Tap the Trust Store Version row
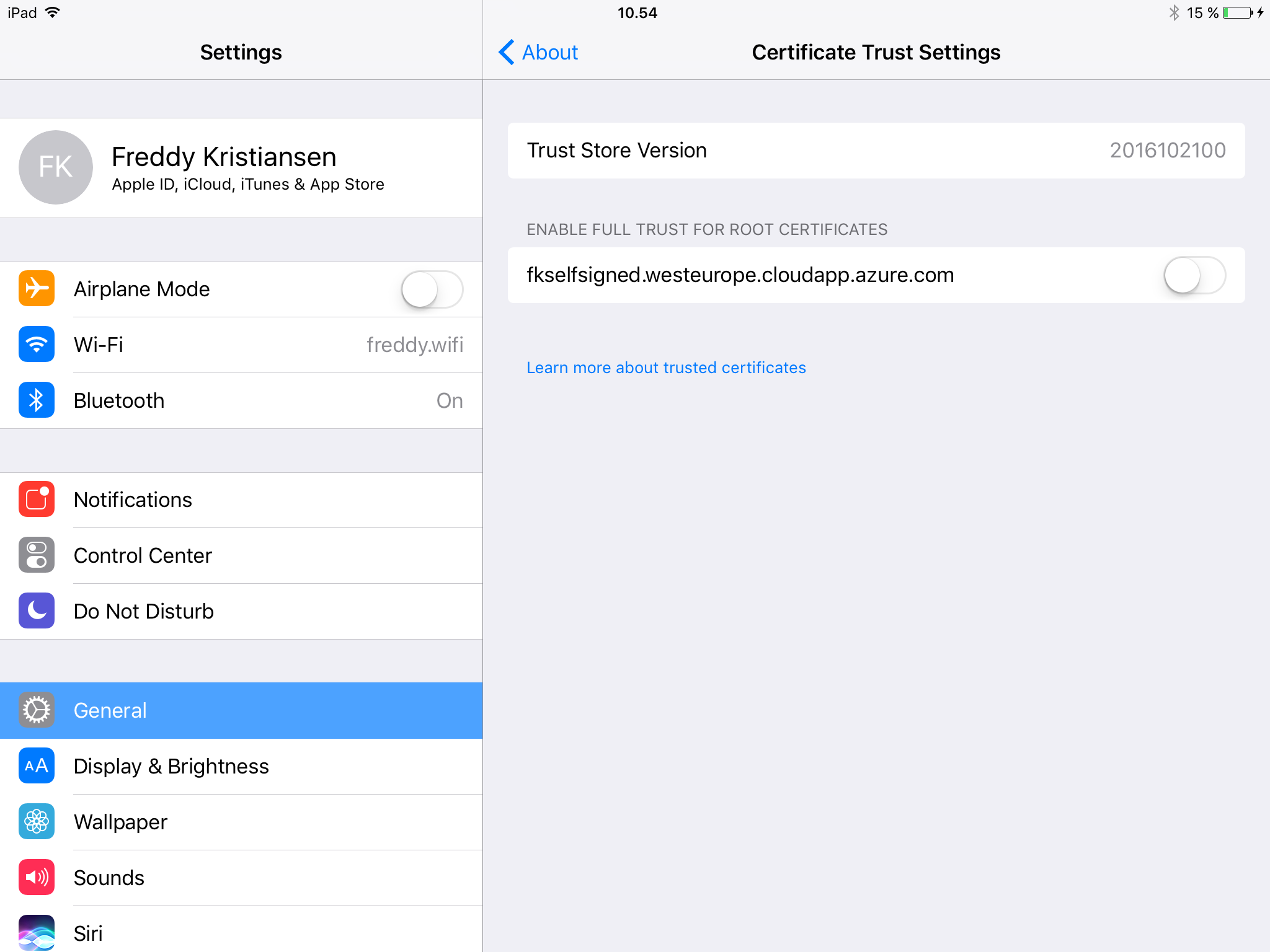 pyautogui.click(x=876, y=151)
